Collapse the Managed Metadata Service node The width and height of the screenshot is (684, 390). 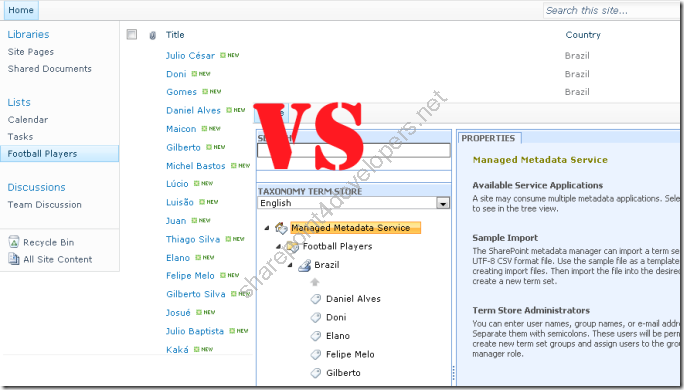267,228
